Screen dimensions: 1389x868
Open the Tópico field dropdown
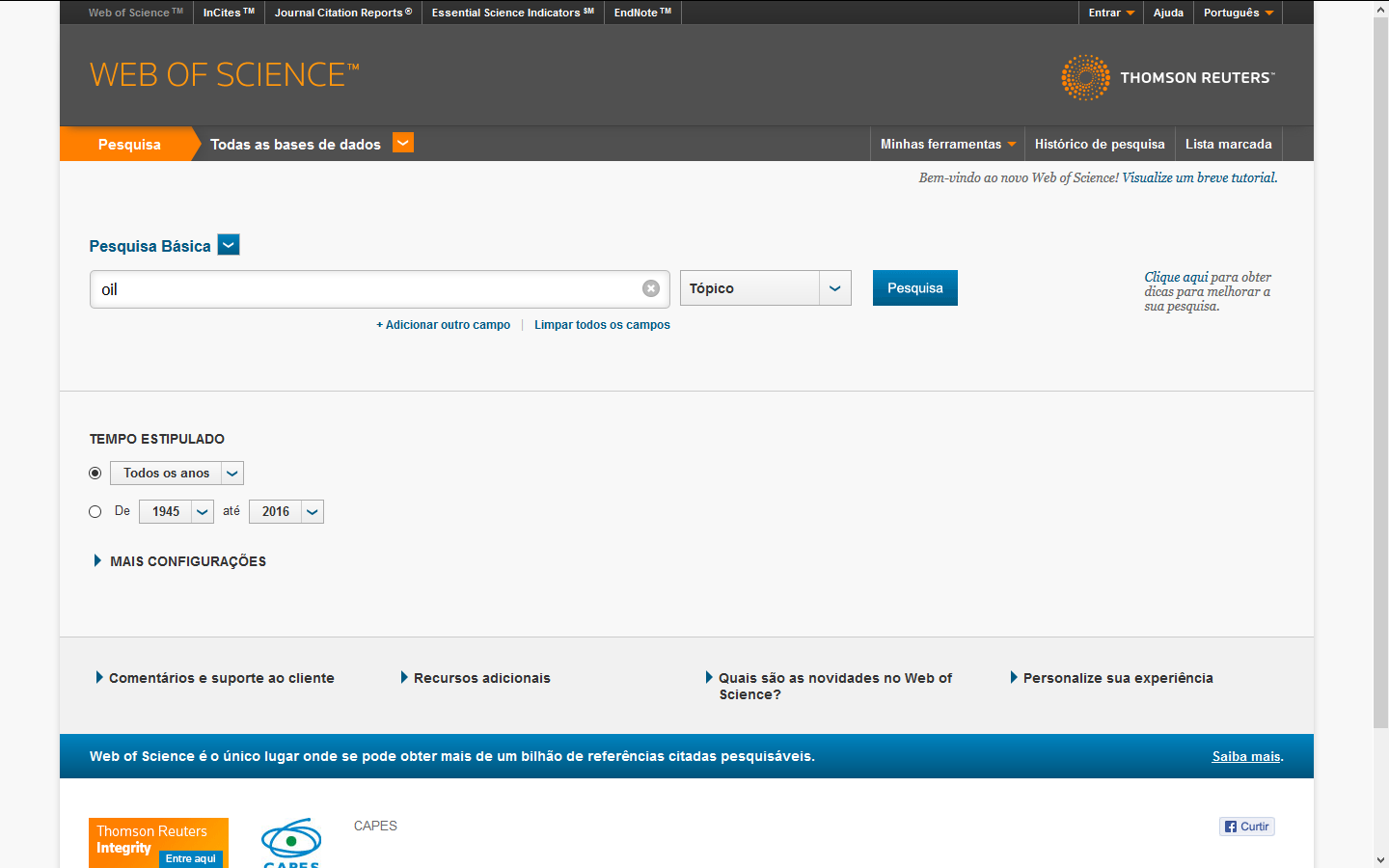click(766, 288)
